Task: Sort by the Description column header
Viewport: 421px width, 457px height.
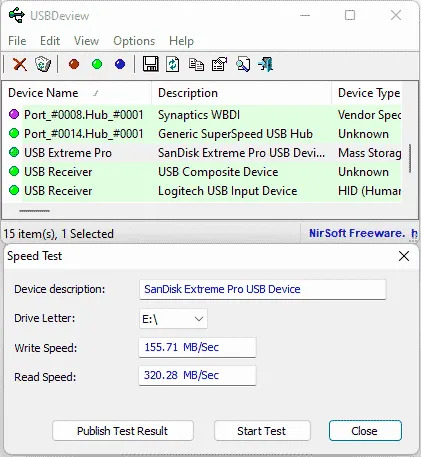Action: (241, 93)
